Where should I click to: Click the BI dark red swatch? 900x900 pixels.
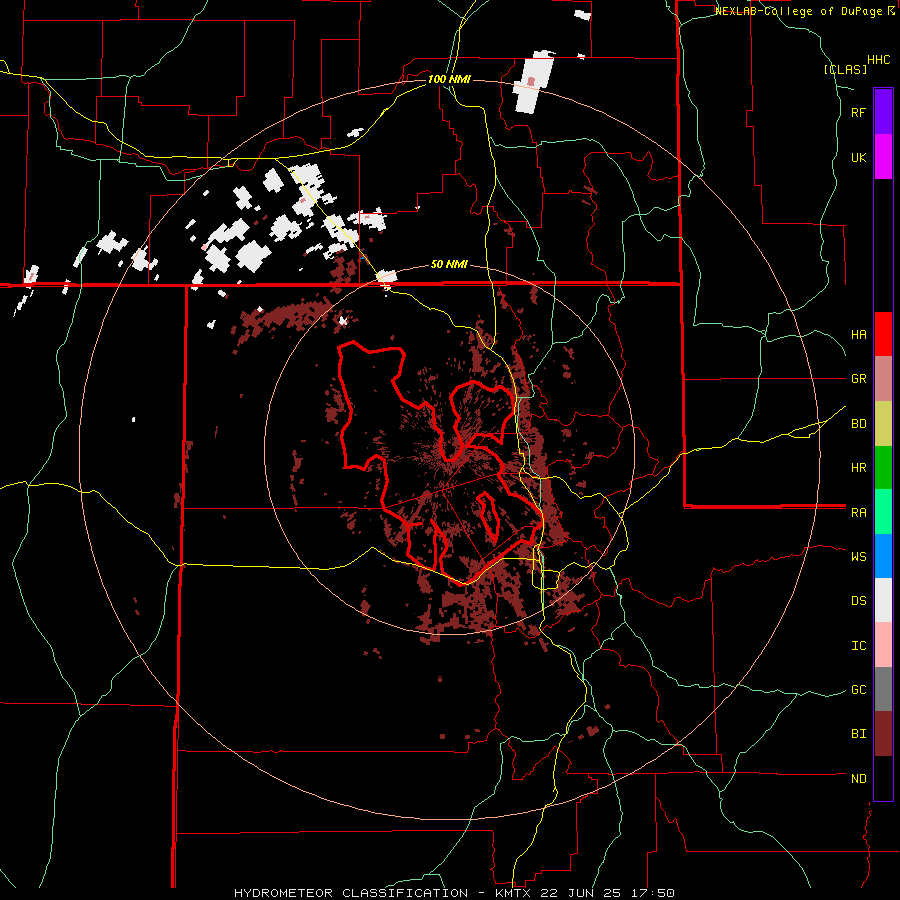(883, 734)
